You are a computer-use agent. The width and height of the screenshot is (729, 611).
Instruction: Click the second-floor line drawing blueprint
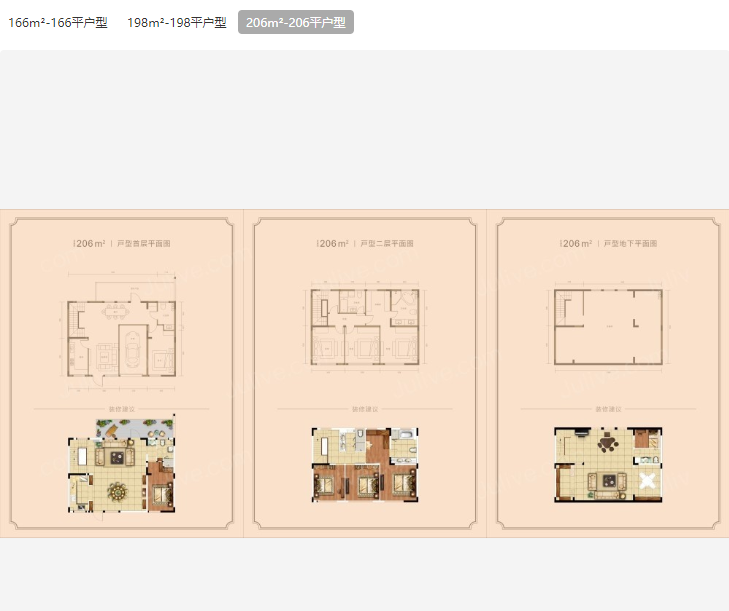[364, 326]
